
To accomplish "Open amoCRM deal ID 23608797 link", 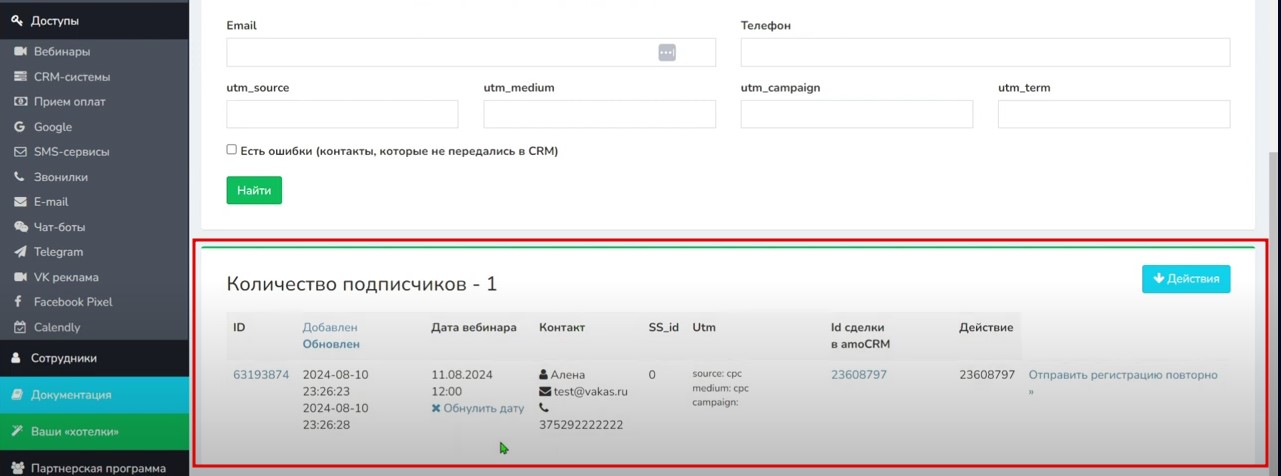I will [x=858, y=375].
